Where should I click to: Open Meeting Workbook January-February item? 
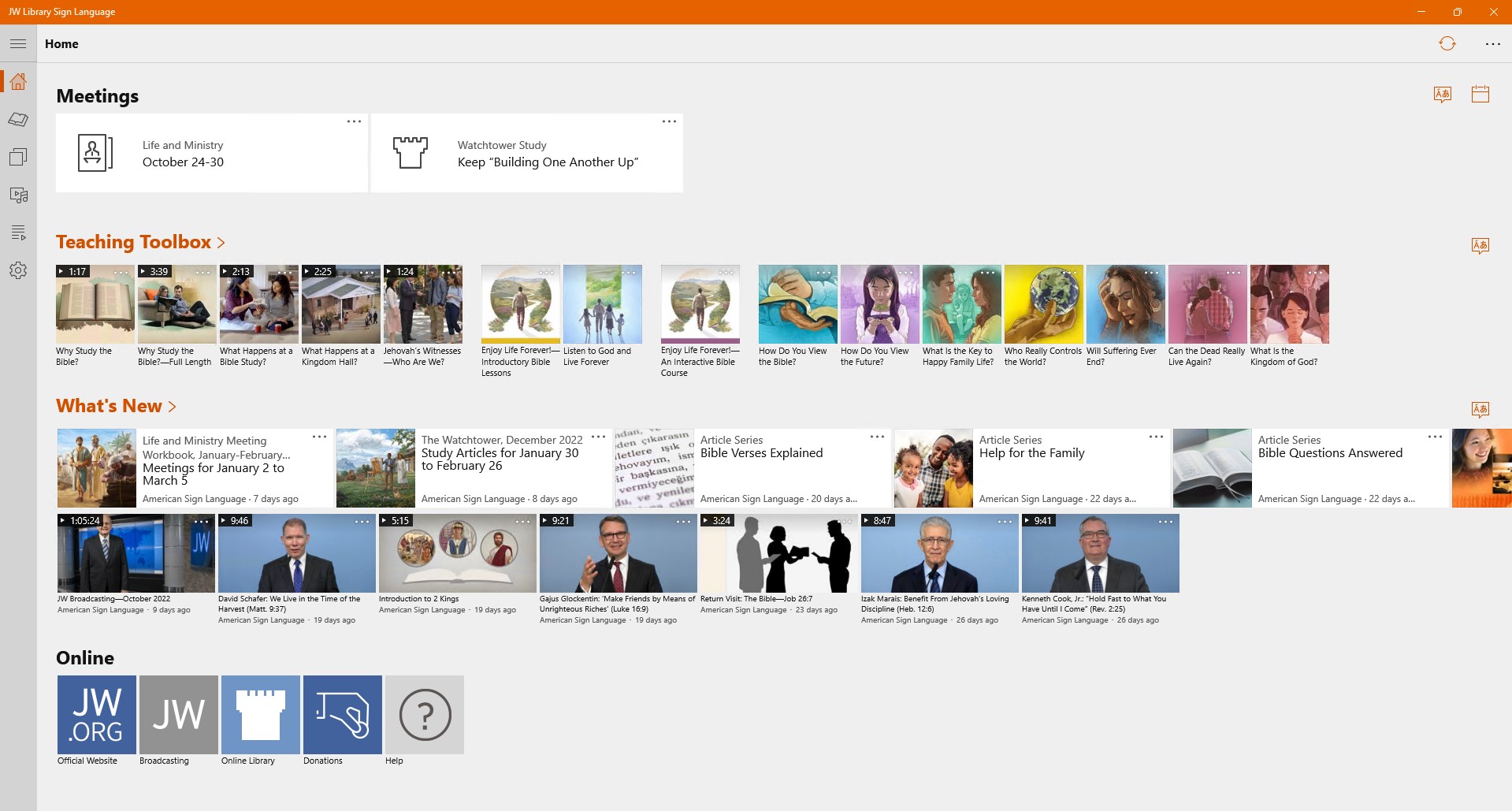[x=195, y=468]
